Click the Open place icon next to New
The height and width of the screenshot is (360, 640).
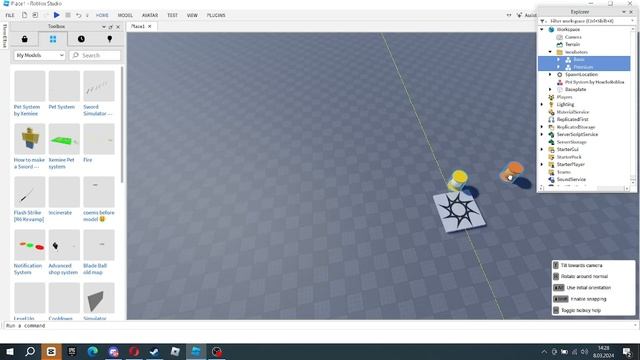tap(35, 15)
